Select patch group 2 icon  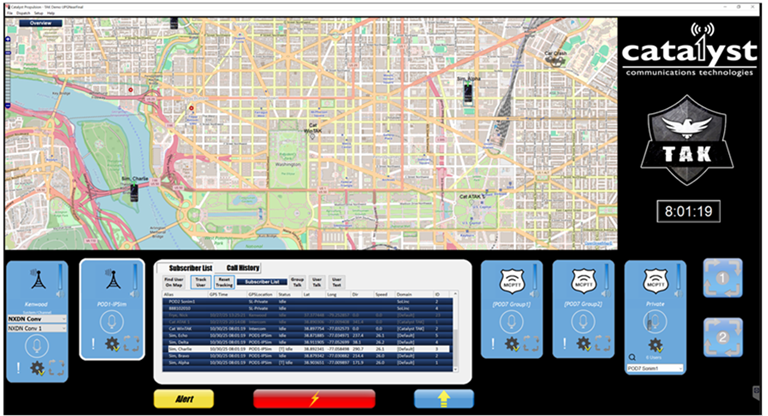click(x=723, y=338)
